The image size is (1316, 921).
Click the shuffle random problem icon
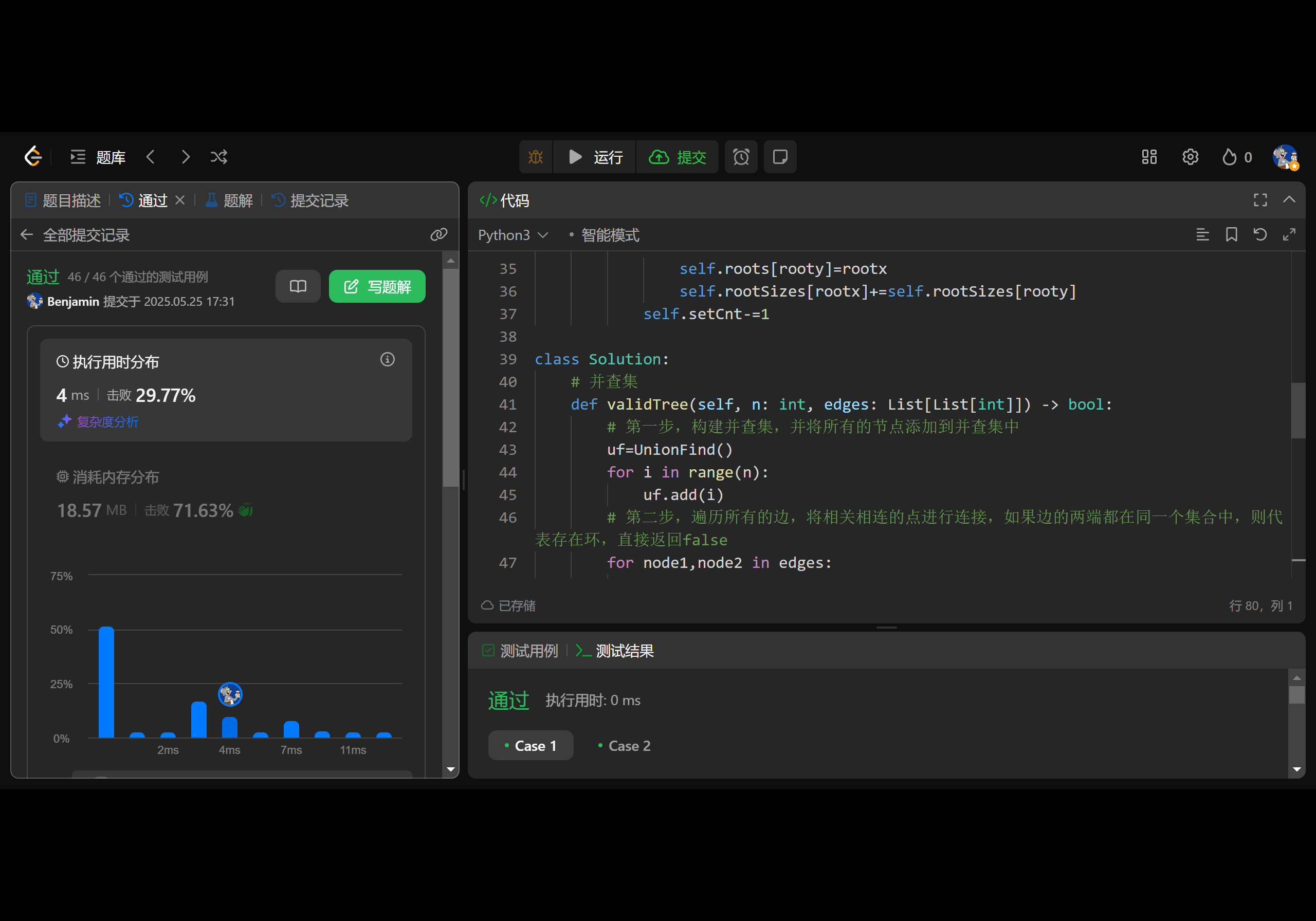(x=219, y=157)
